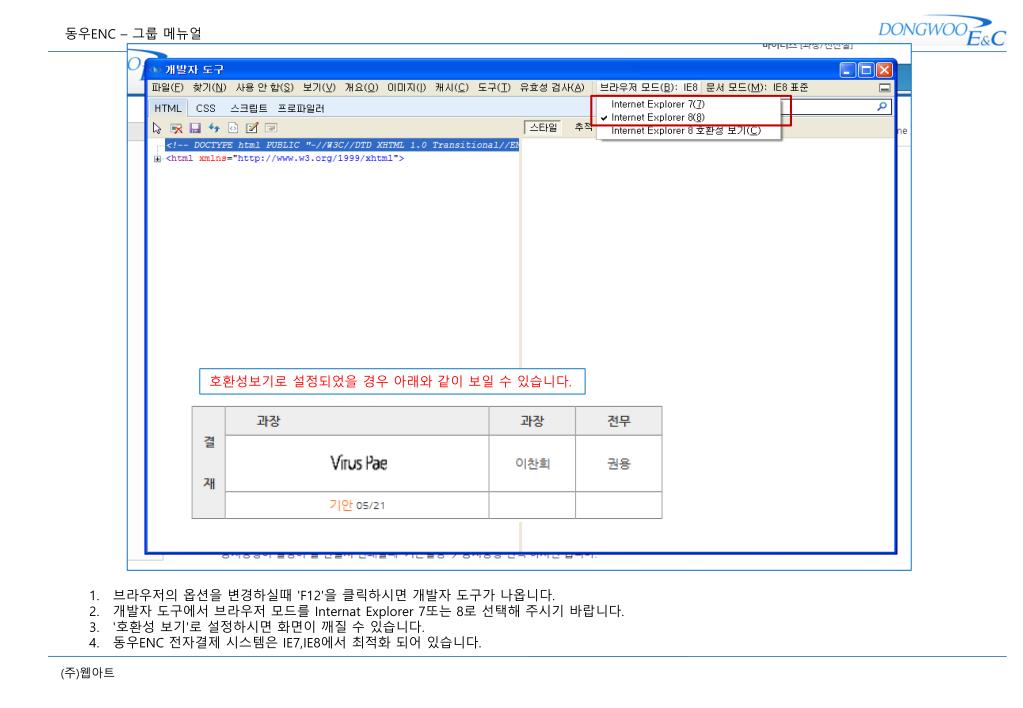The image size is (1023, 708).
Task: Choose Internet Explorer 8 호환성 보기(C)
Action: coord(686,131)
